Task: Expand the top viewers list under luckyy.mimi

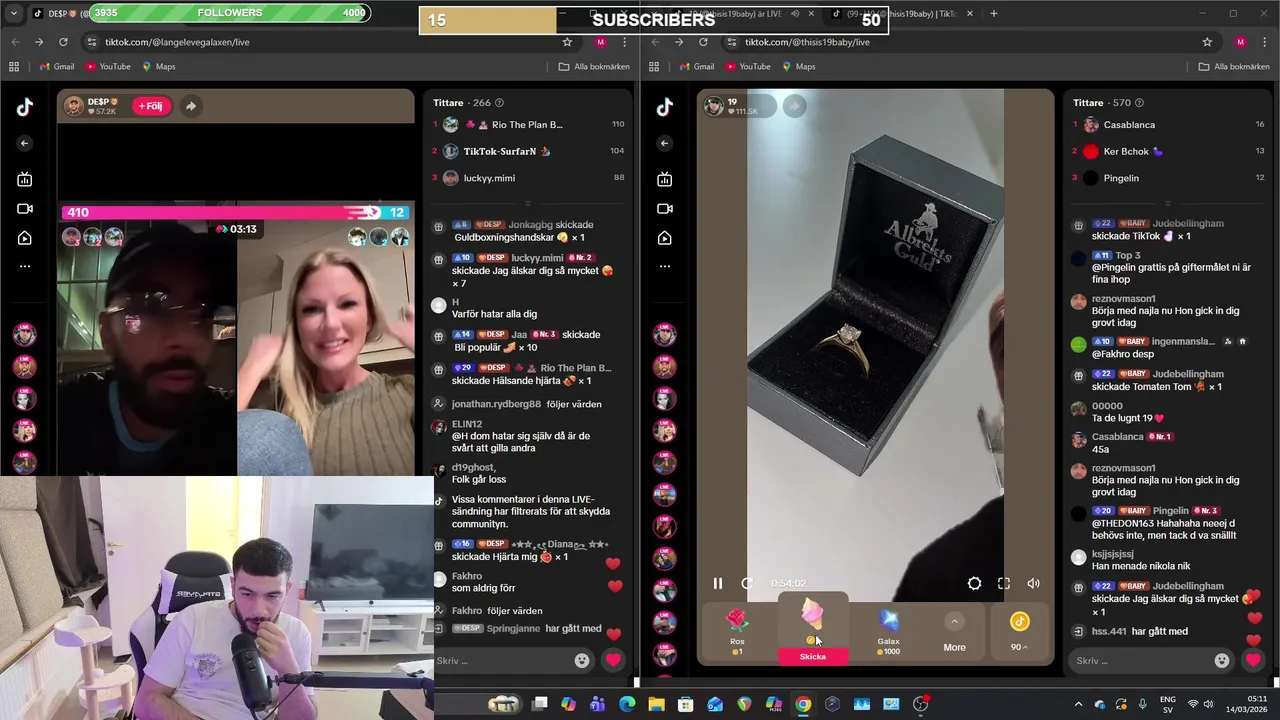Action: 527,203
